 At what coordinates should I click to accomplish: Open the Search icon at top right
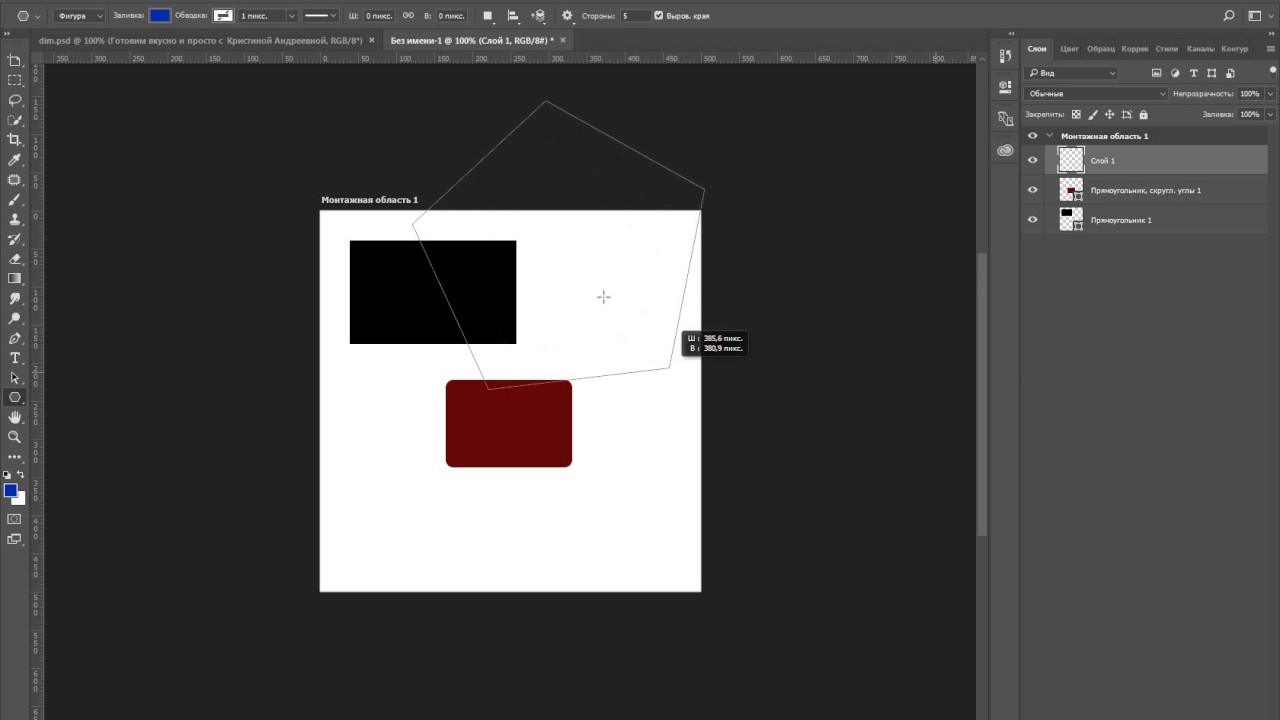coord(1229,16)
